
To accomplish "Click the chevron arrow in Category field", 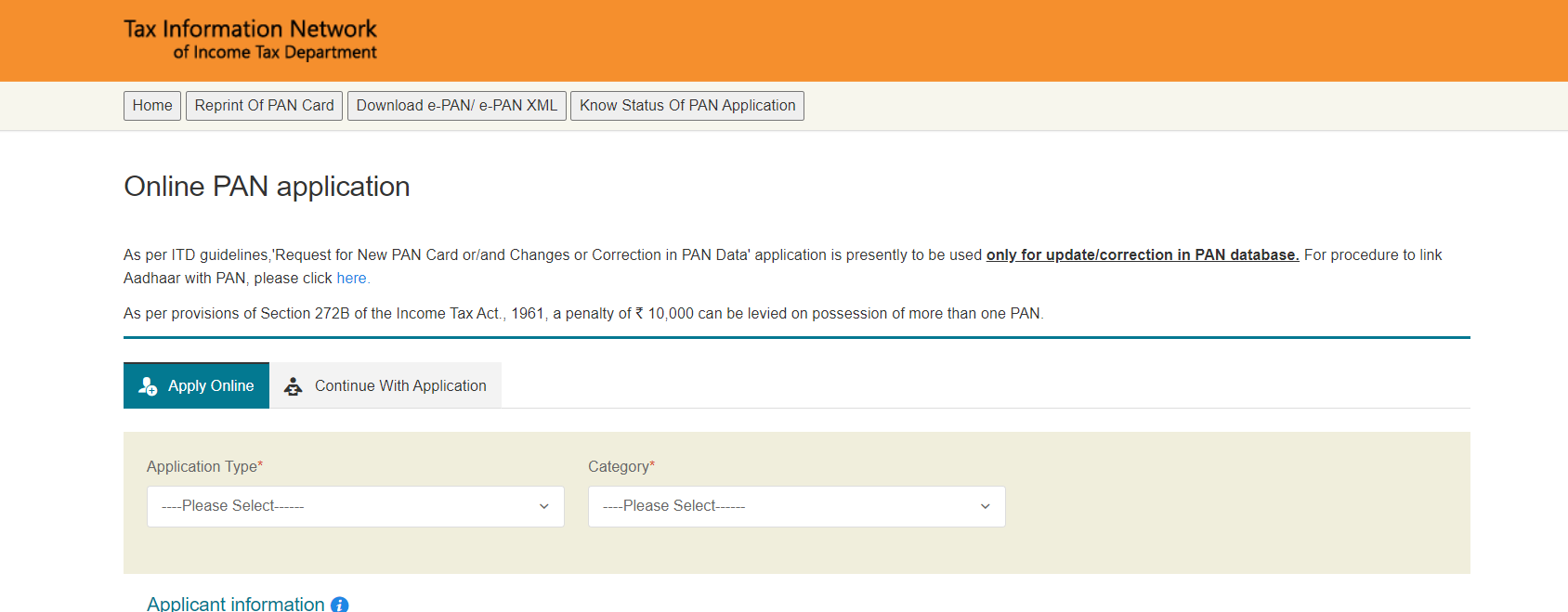I will point(986,506).
